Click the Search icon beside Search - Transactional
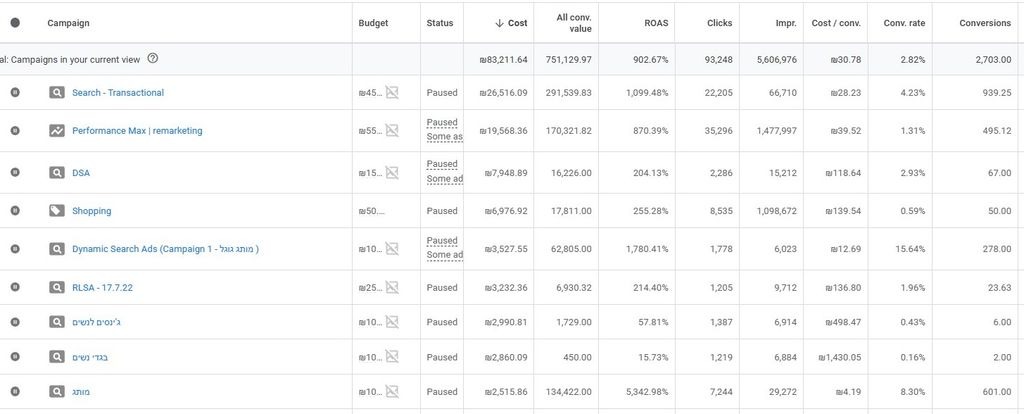This screenshot has width=1024, height=414. click(57, 93)
